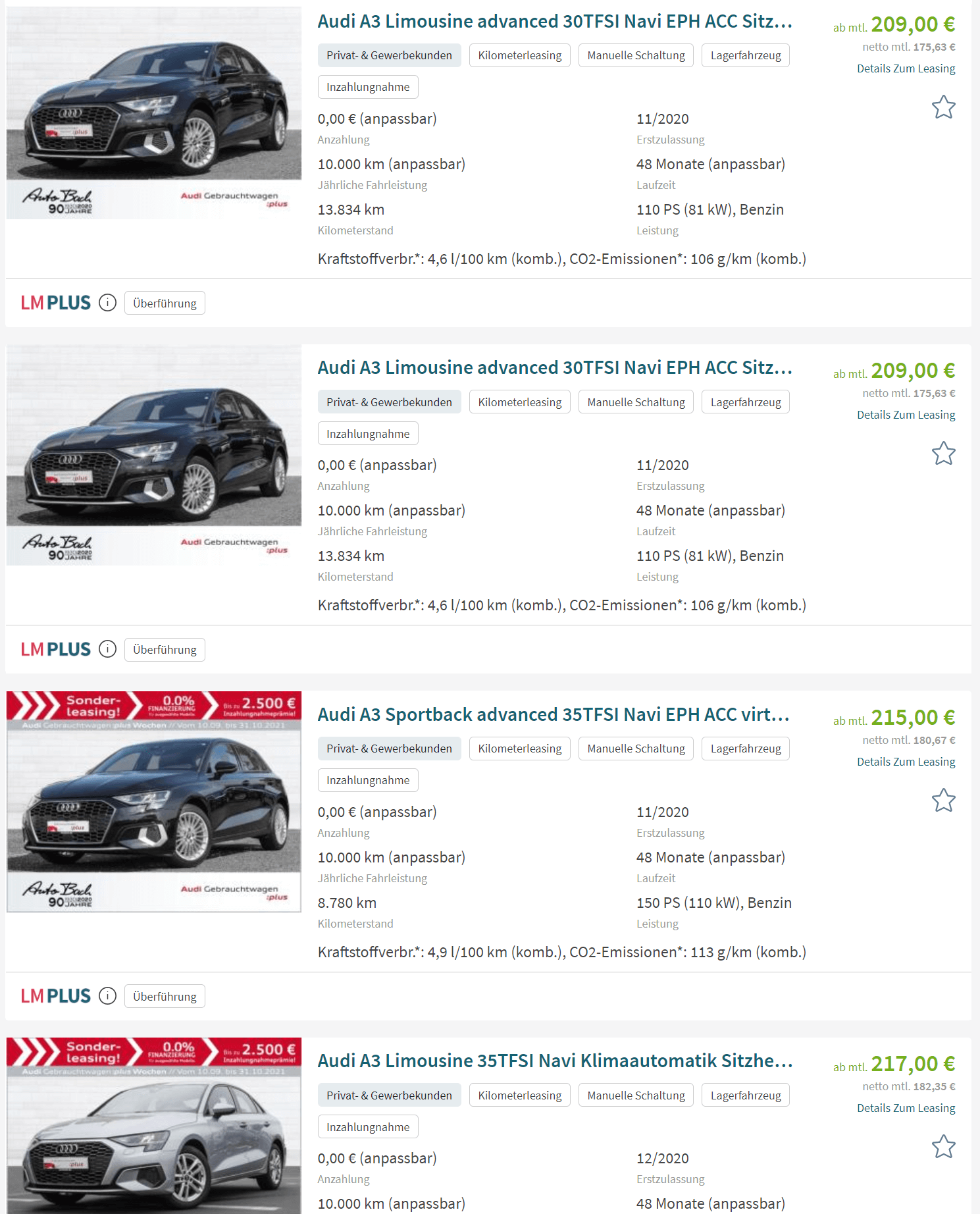
Task: Click 8.780 km Kilometerstand value
Action: point(347,903)
